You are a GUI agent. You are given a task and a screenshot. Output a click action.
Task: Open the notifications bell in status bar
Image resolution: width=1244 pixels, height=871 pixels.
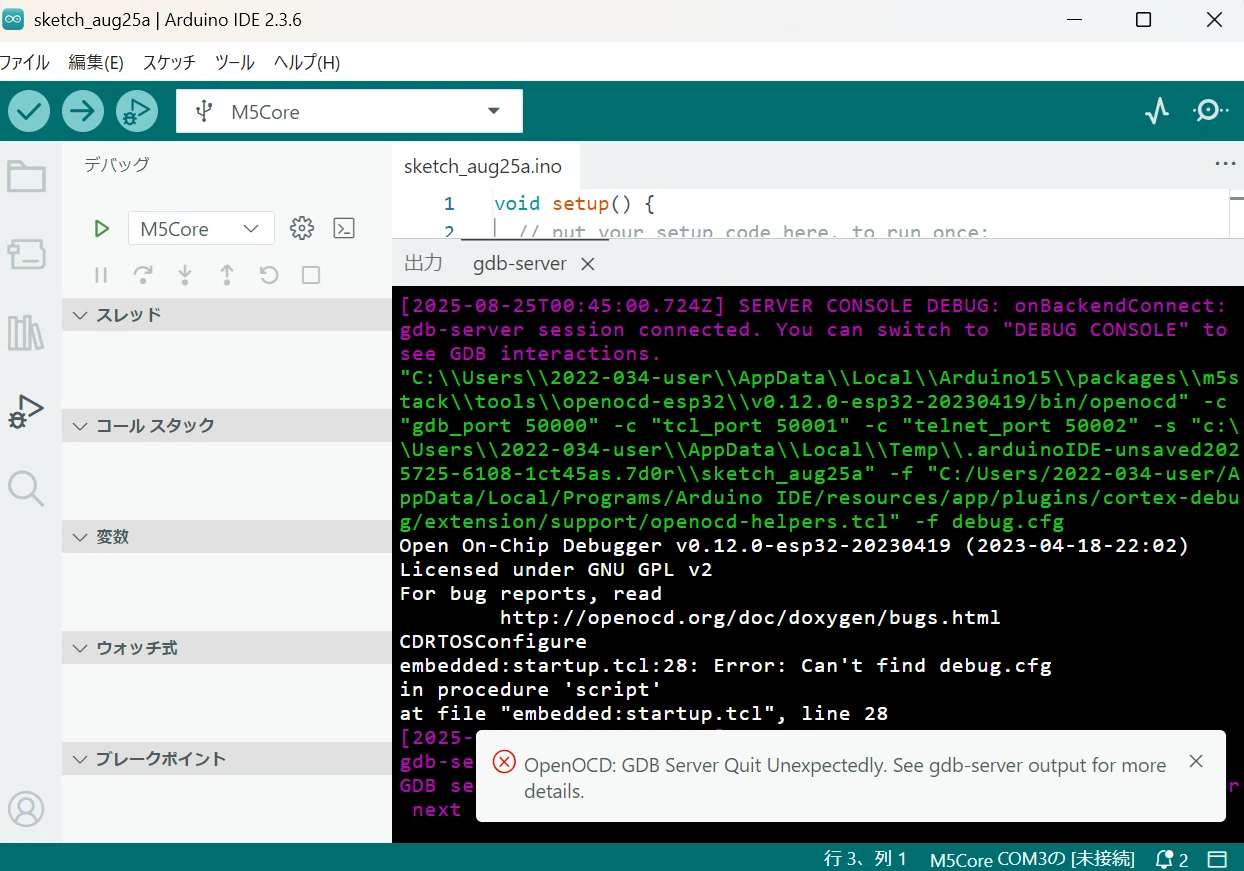click(1171, 859)
